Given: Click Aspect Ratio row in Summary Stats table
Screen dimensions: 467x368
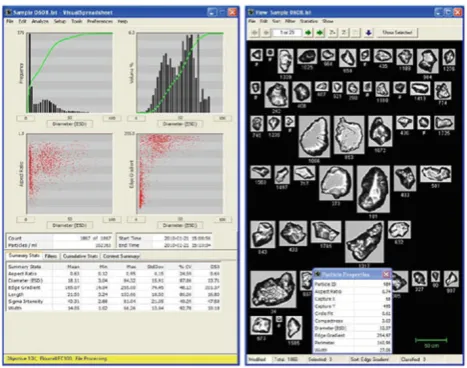Looking at the screenshot, I should click(113, 274).
